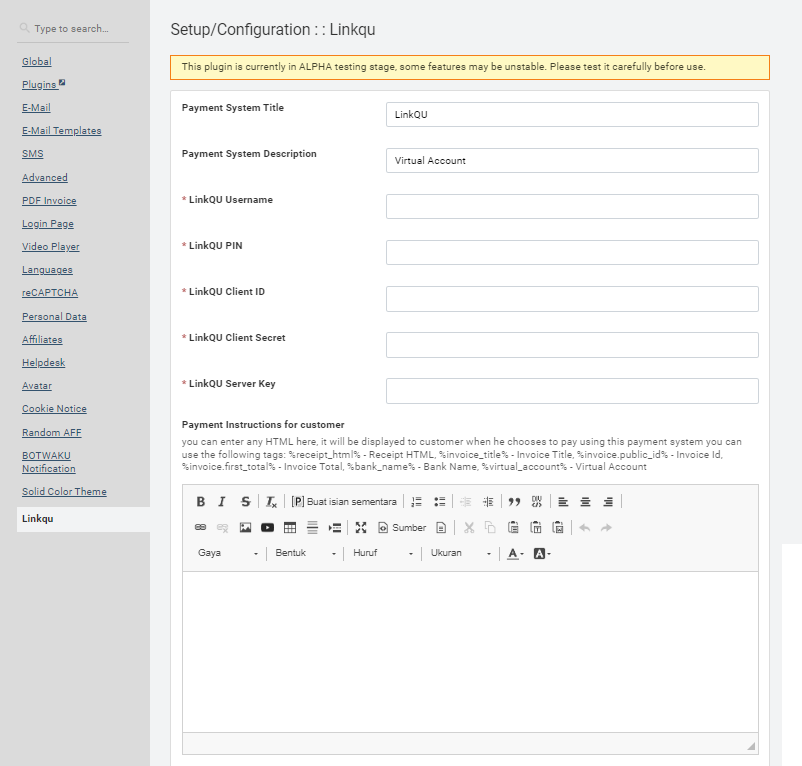Insert page break icon
The image size is (802, 766).
pos(335,527)
